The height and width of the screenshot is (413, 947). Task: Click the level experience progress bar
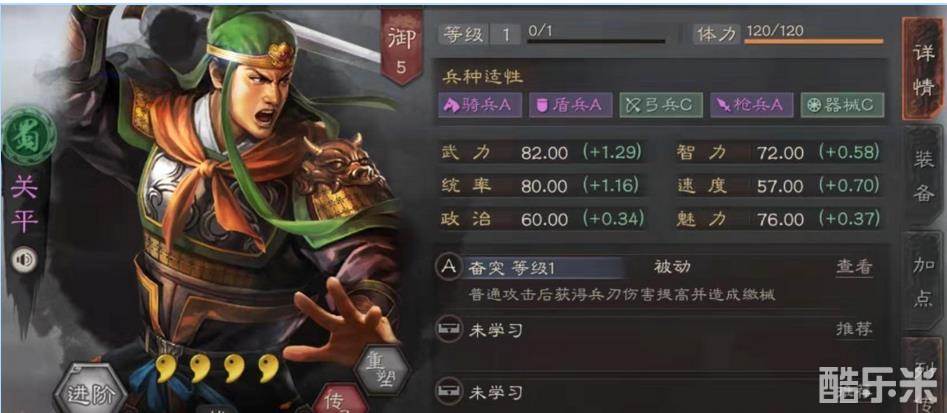(x=596, y=42)
